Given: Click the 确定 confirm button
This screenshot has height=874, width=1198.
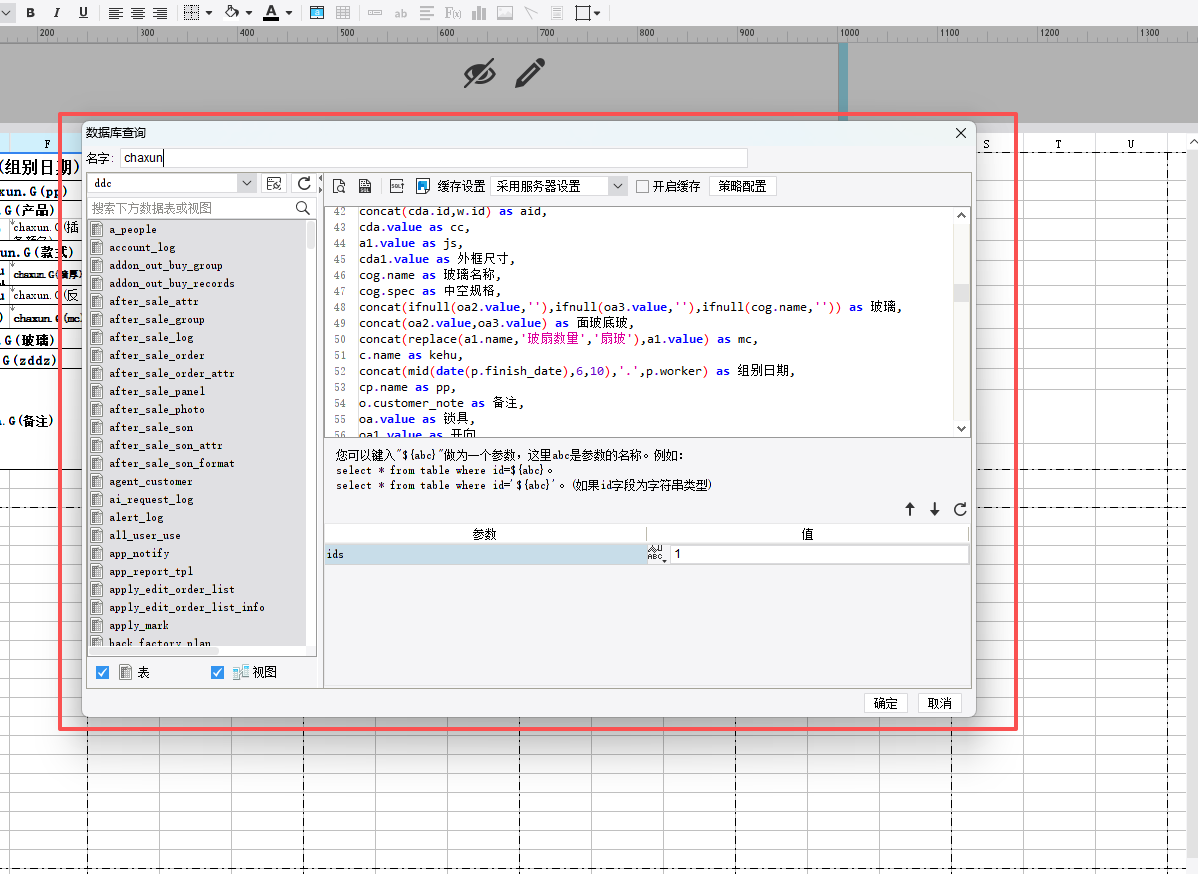Looking at the screenshot, I should [x=886, y=703].
